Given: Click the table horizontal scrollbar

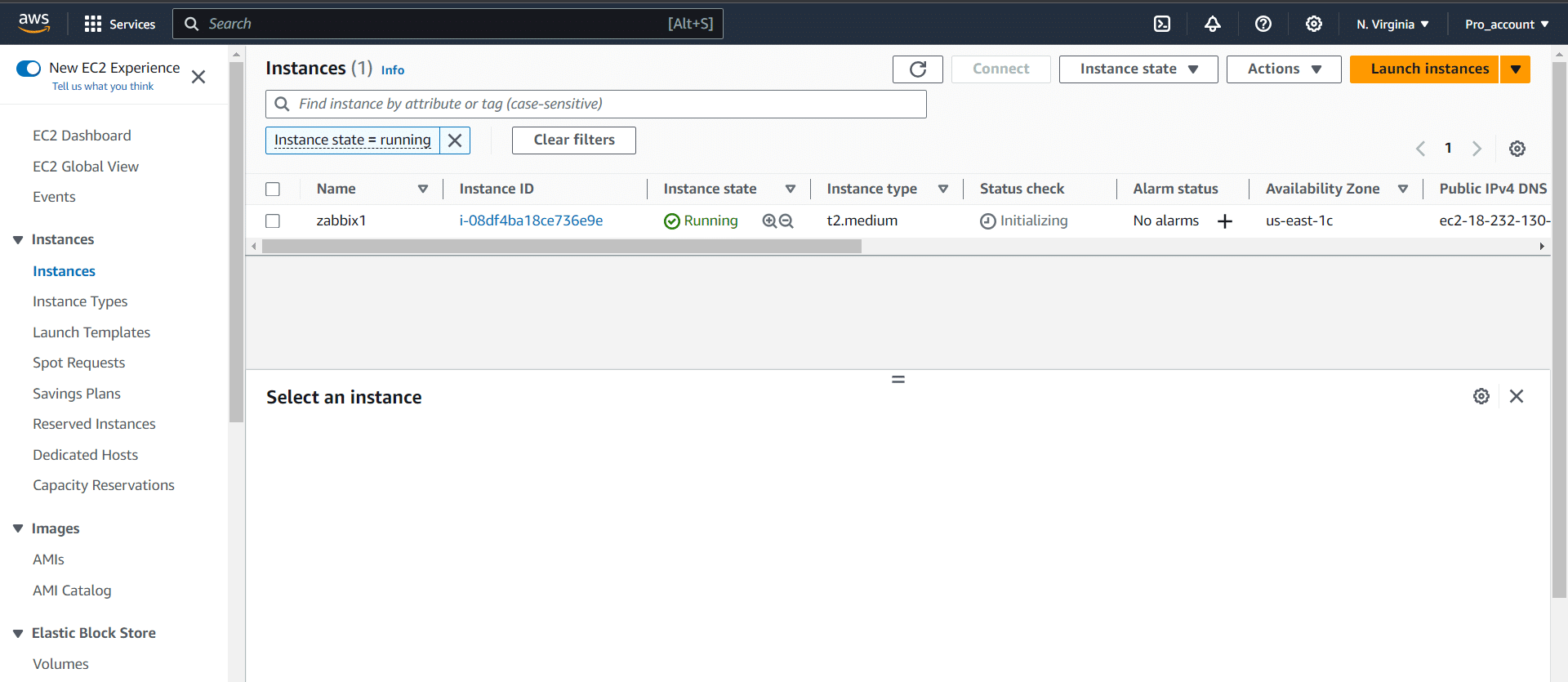Looking at the screenshot, I should (562, 247).
